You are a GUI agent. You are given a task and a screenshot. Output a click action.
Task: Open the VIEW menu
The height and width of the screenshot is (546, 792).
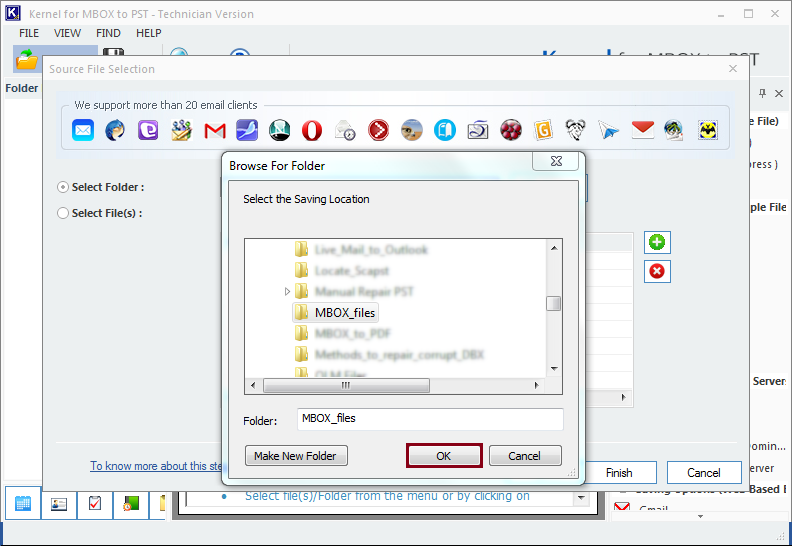(x=67, y=33)
